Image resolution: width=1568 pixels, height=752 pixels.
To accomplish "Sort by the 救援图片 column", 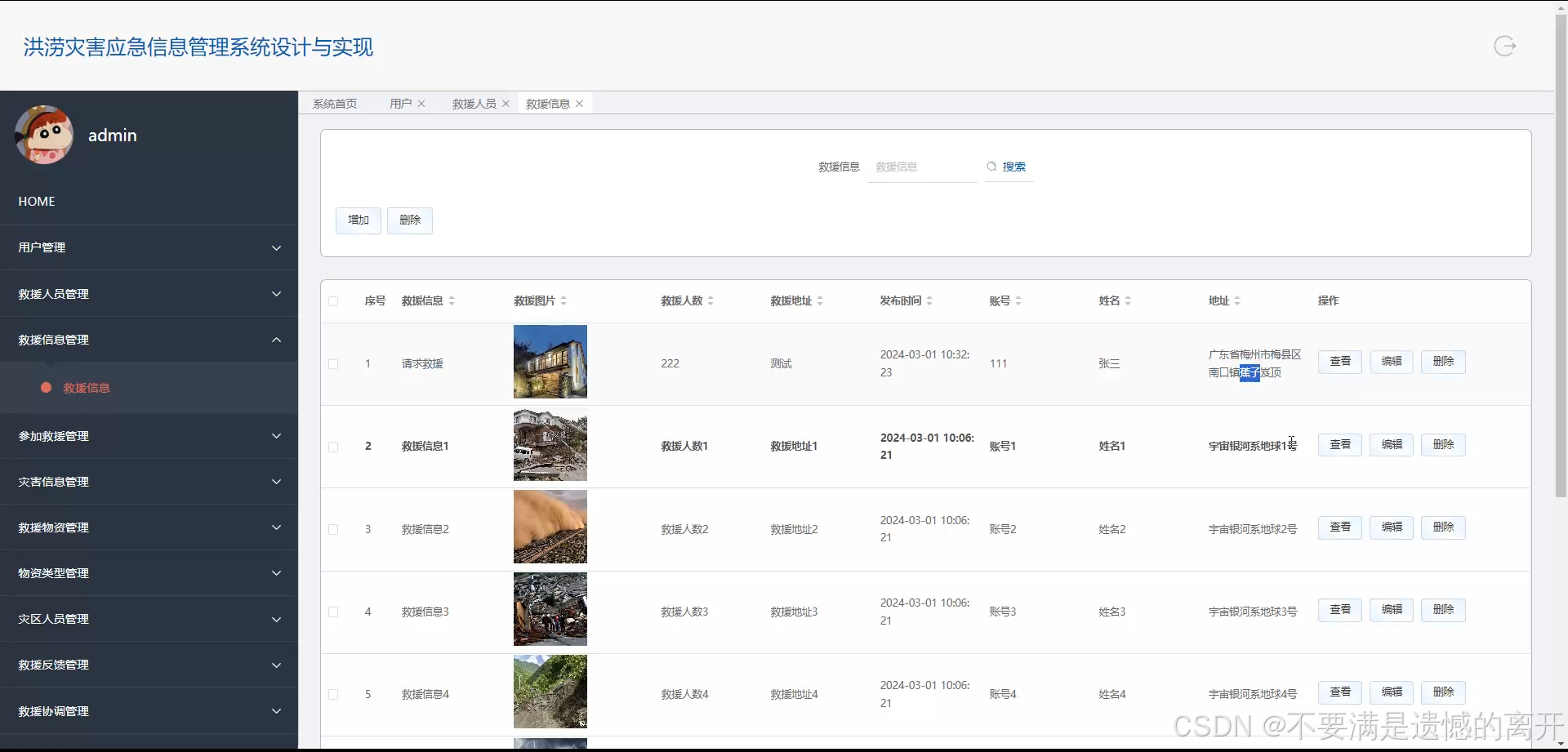I will 563,301.
